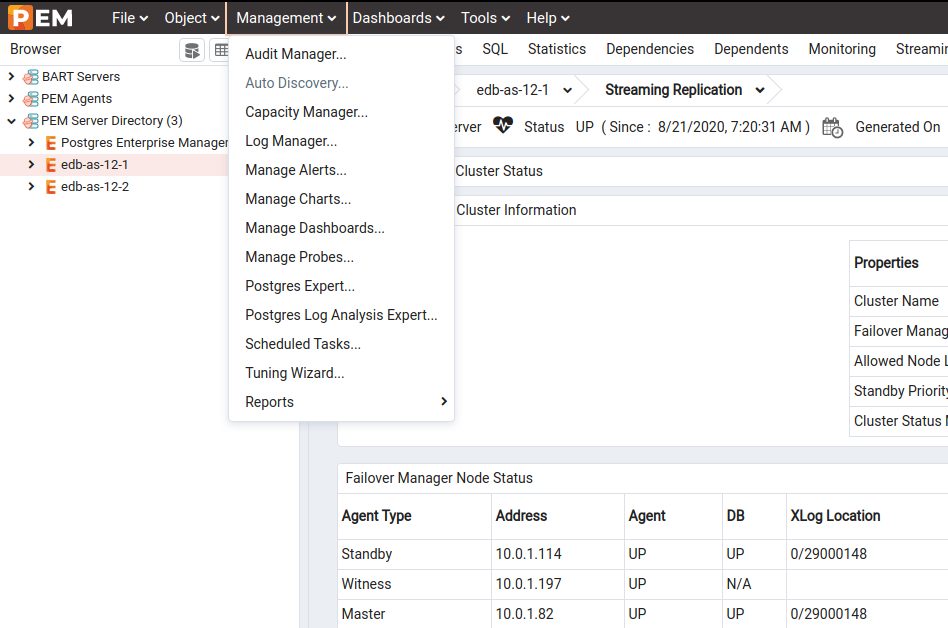Image resolution: width=948 pixels, height=628 pixels.
Task: Open the Object menu
Action: click(192, 18)
